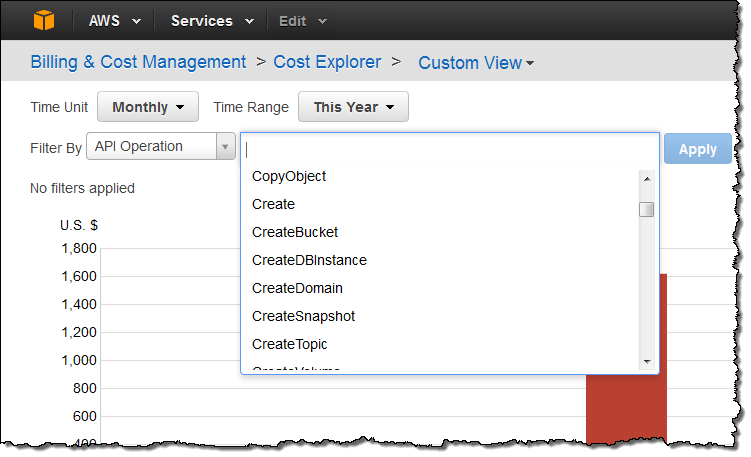Click the Apply button
The height and width of the screenshot is (457, 751).
point(698,149)
